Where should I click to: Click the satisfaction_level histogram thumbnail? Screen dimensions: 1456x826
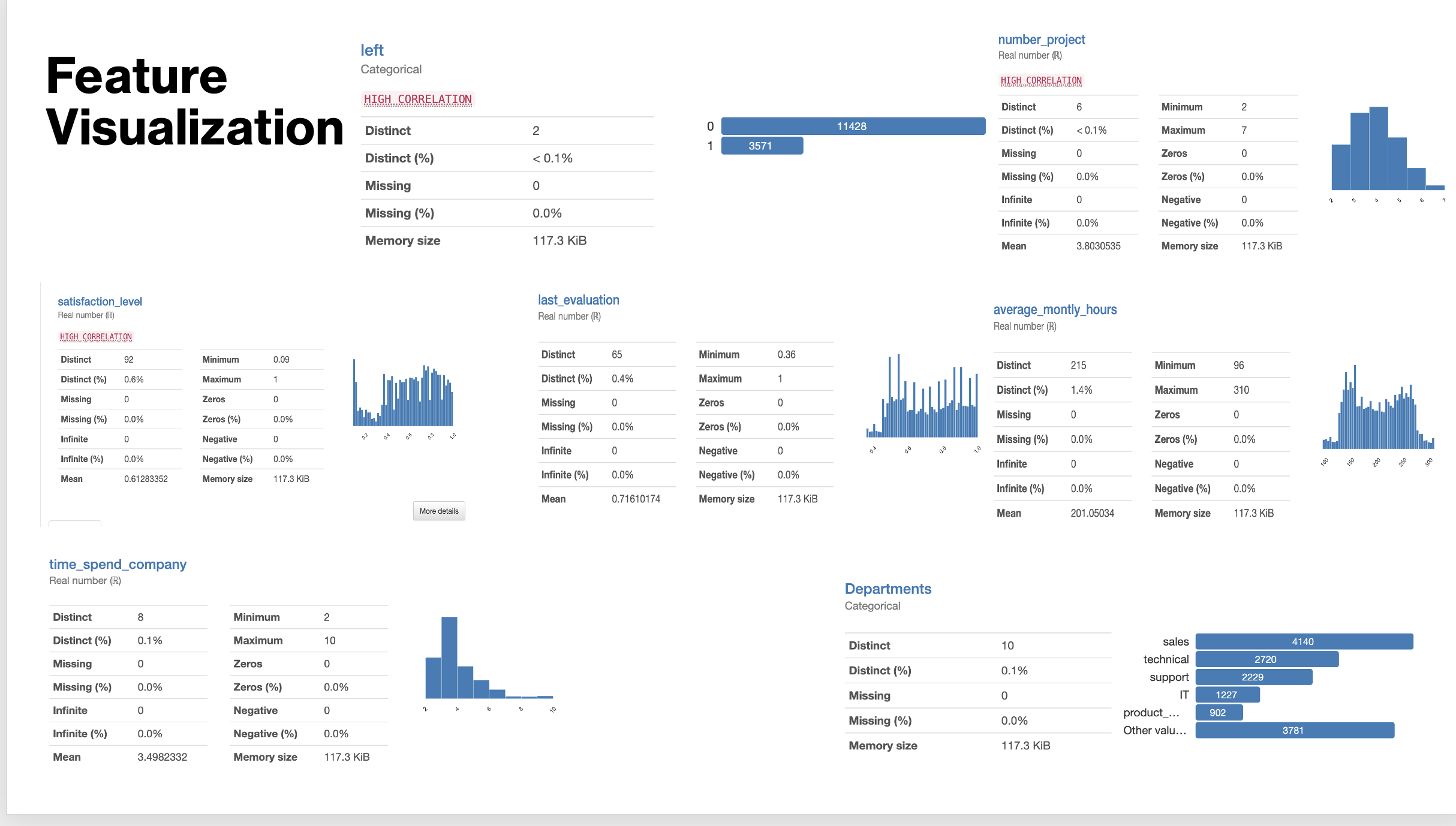point(404,399)
